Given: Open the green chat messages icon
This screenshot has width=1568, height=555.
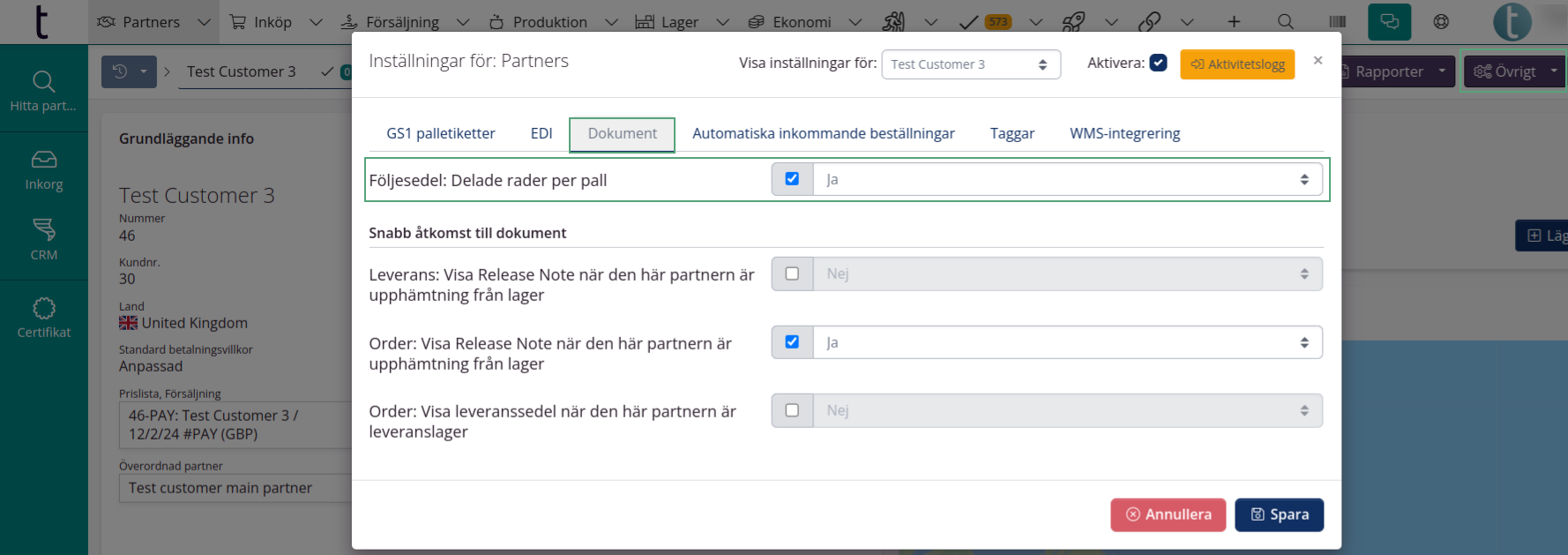Looking at the screenshot, I should [1389, 22].
